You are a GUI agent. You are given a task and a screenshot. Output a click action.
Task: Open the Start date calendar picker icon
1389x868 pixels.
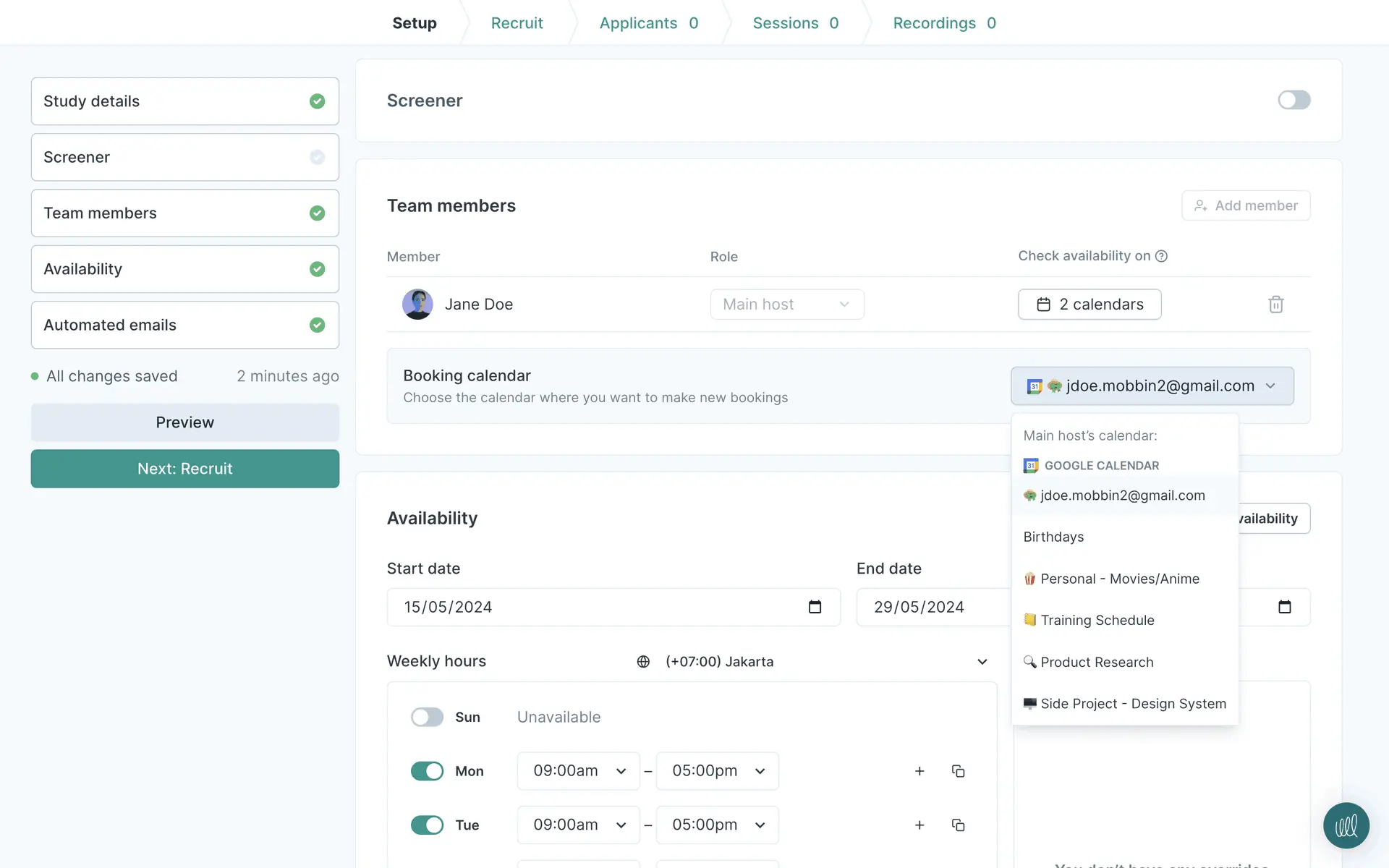coord(815,607)
